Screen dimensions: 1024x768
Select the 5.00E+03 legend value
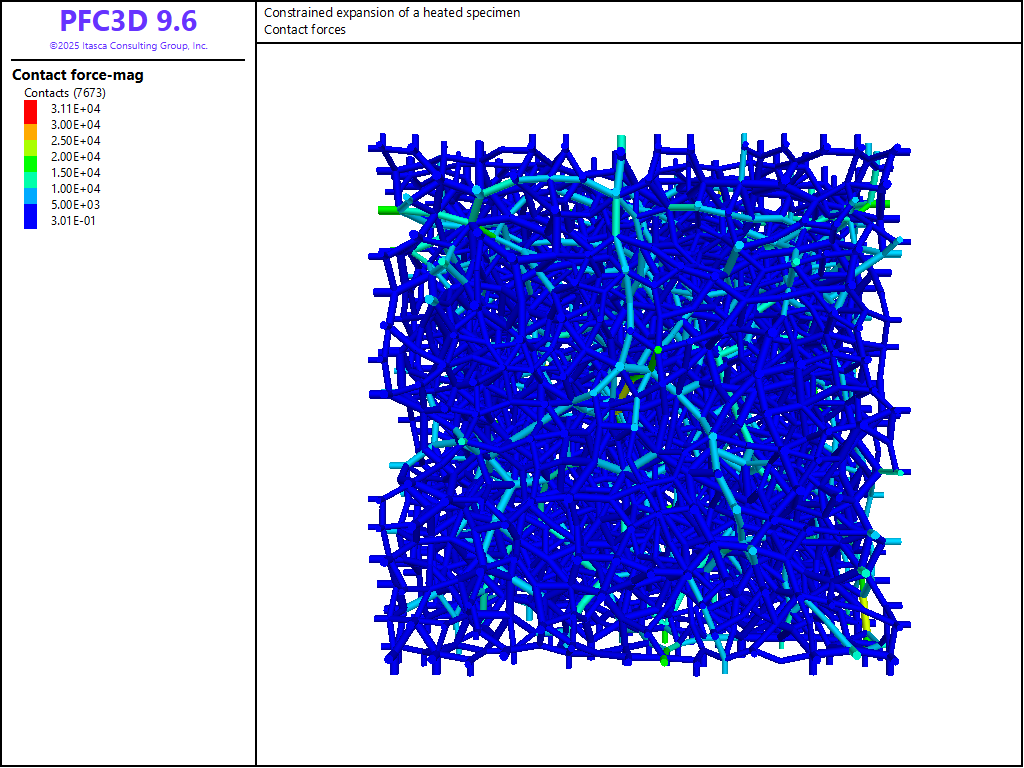tap(76, 205)
